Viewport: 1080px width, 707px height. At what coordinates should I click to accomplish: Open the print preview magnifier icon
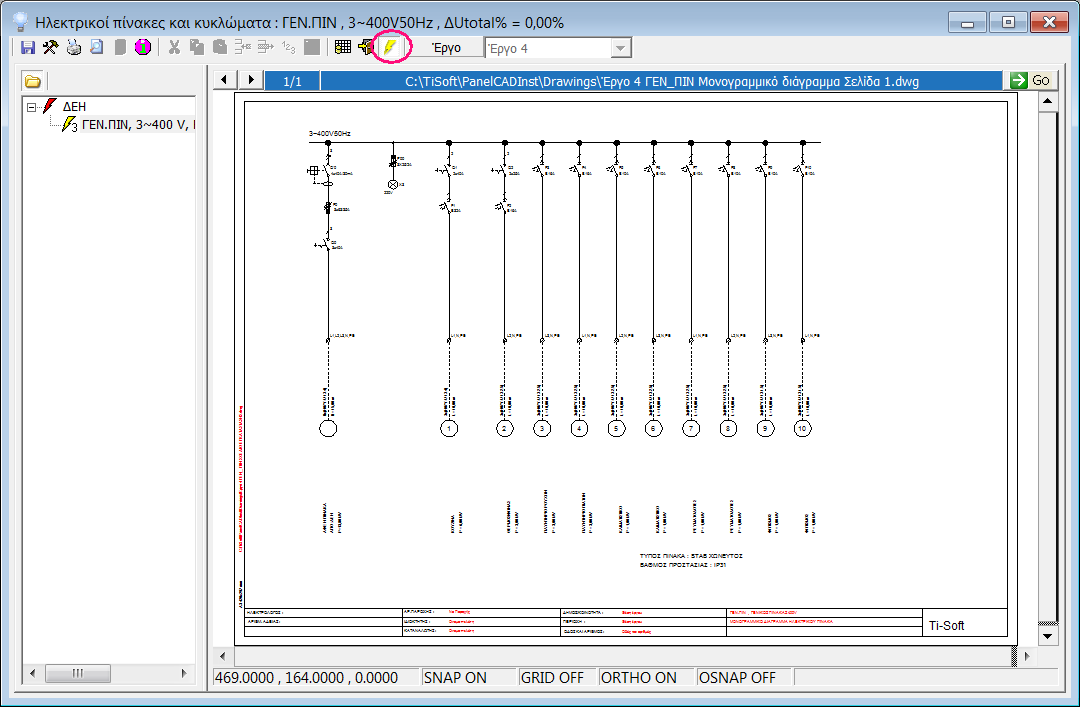pos(97,47)
